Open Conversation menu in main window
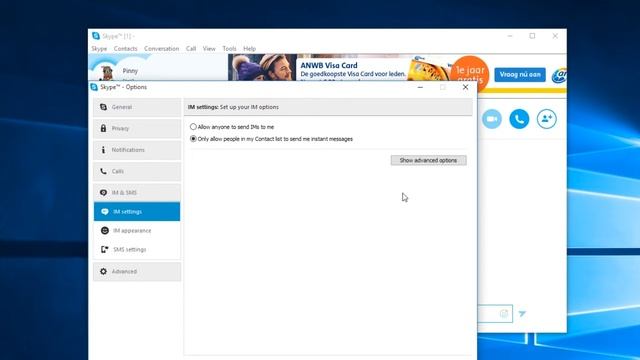640x360 pixels. click(x=162, y=49)
